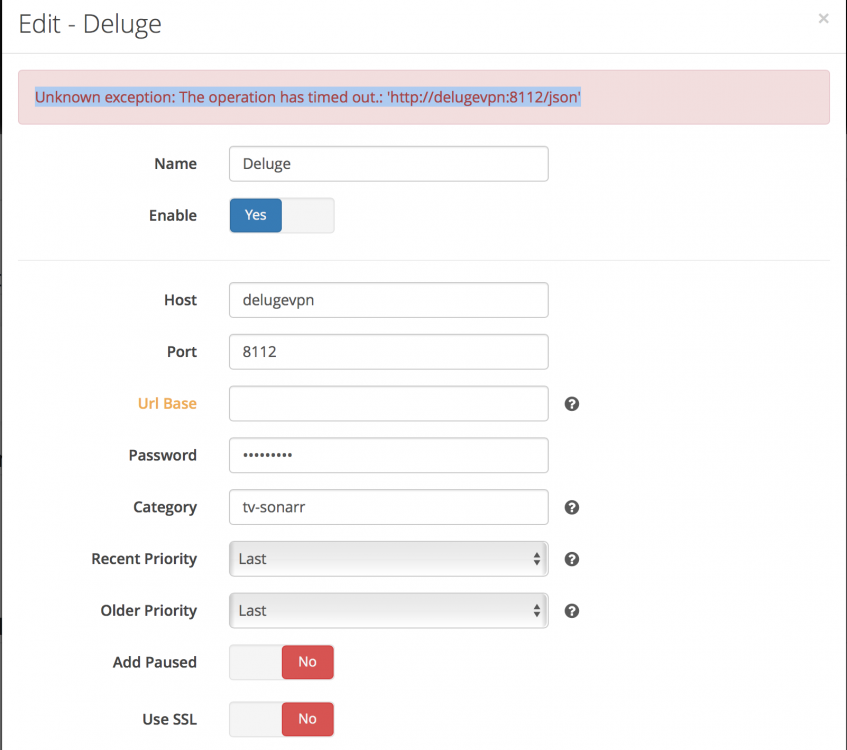Open help icon beside Category field

click(572, 507)
